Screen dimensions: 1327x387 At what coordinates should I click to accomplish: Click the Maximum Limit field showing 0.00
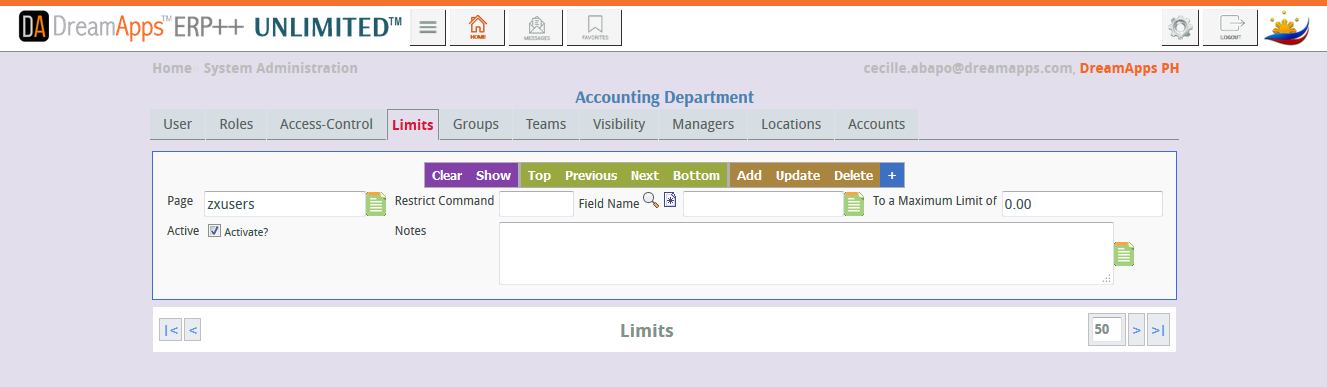[x=1082, y=204]
